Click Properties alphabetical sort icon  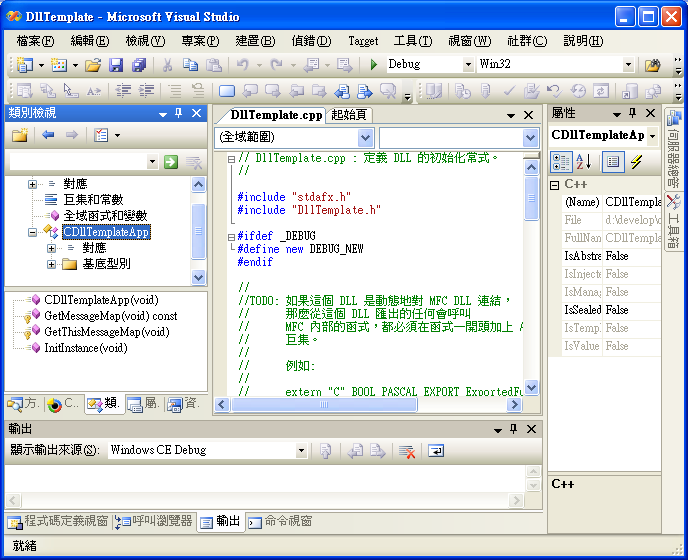click(584, 162)
